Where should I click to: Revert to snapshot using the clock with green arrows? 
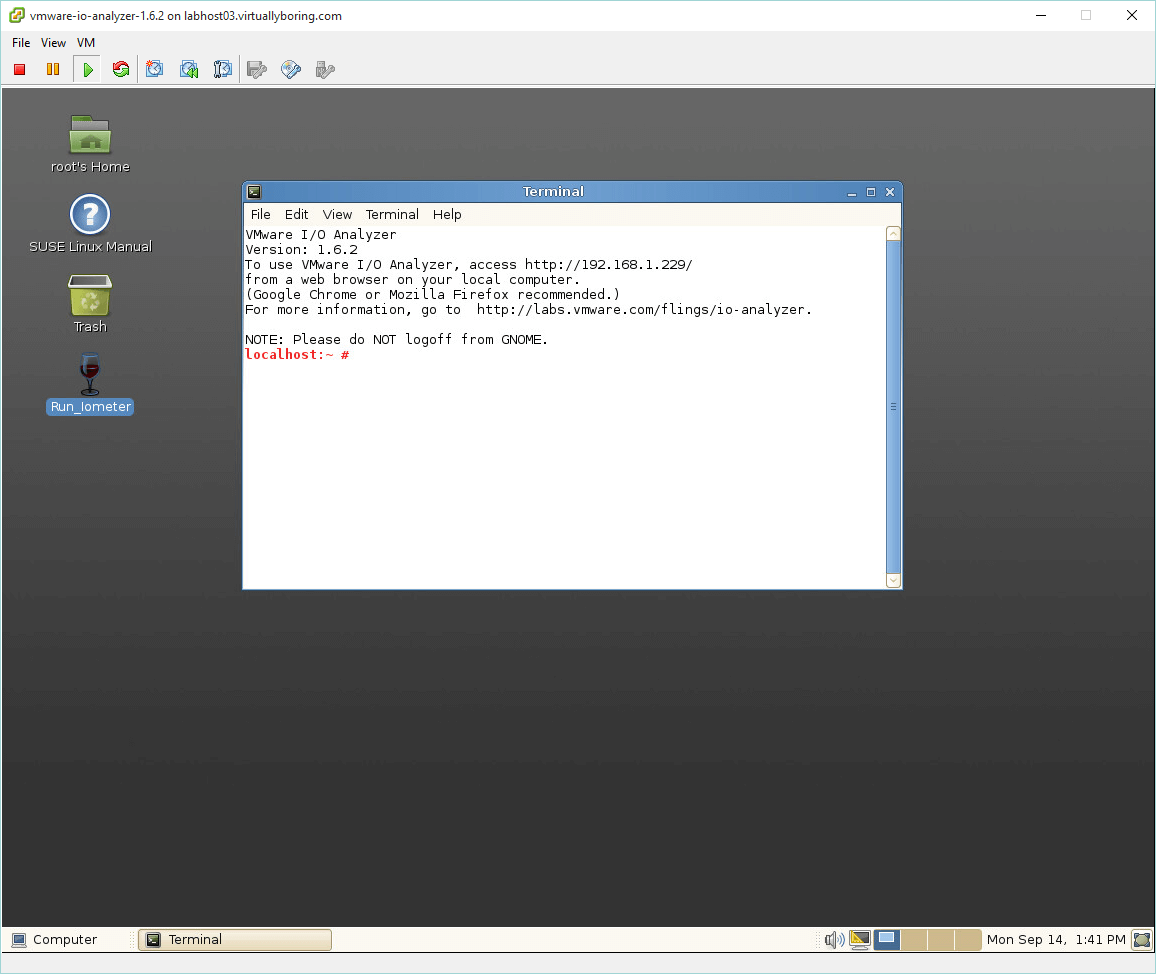pos(189,69)
